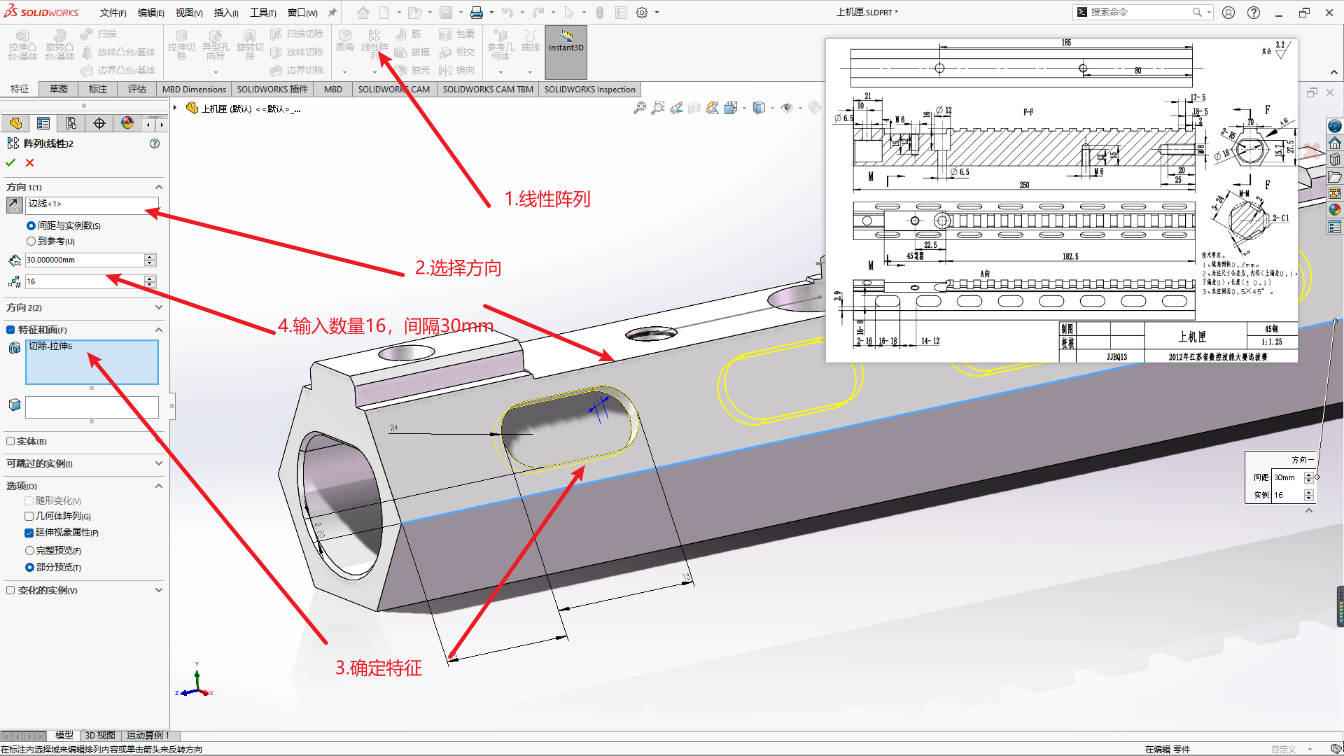Cancel the linear pattern with the red X
The width and height of the screenshot is (1344, 756).
point(30,162)
